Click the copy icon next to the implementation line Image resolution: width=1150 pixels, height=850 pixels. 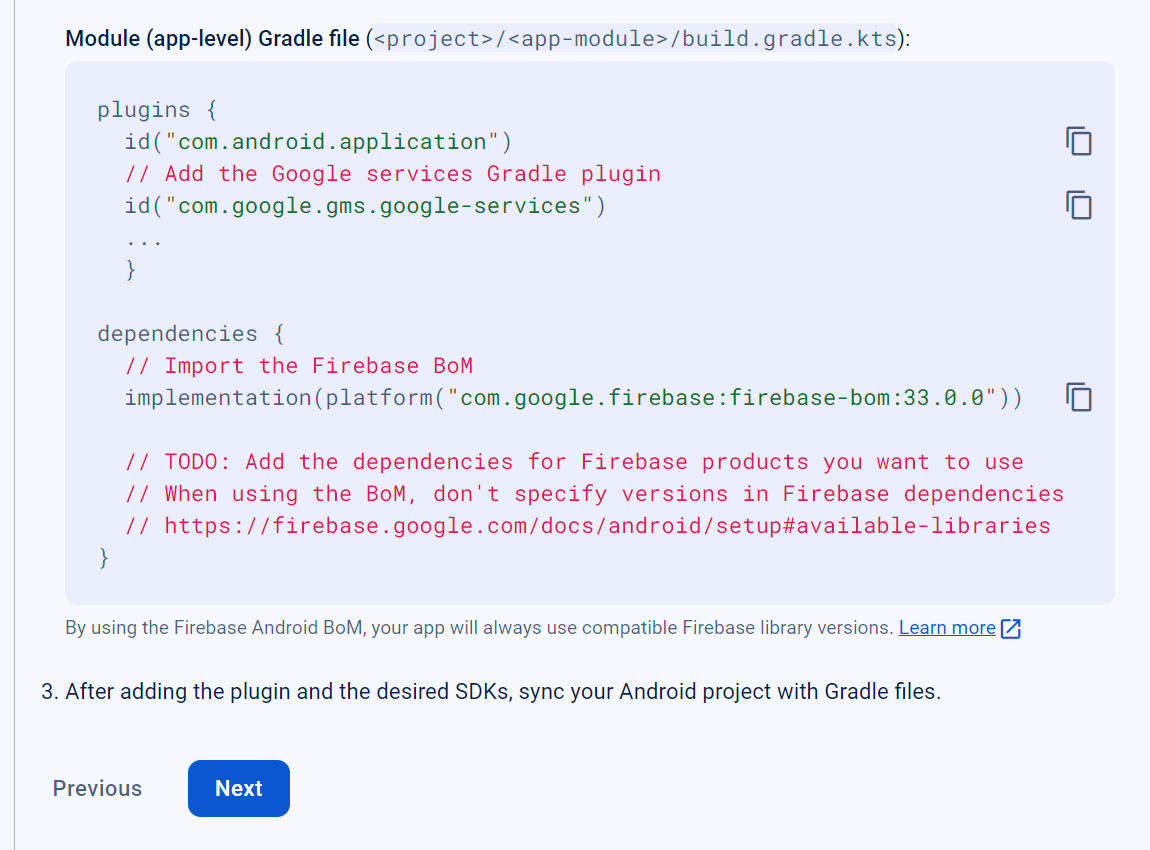(x=1078, y=397)
